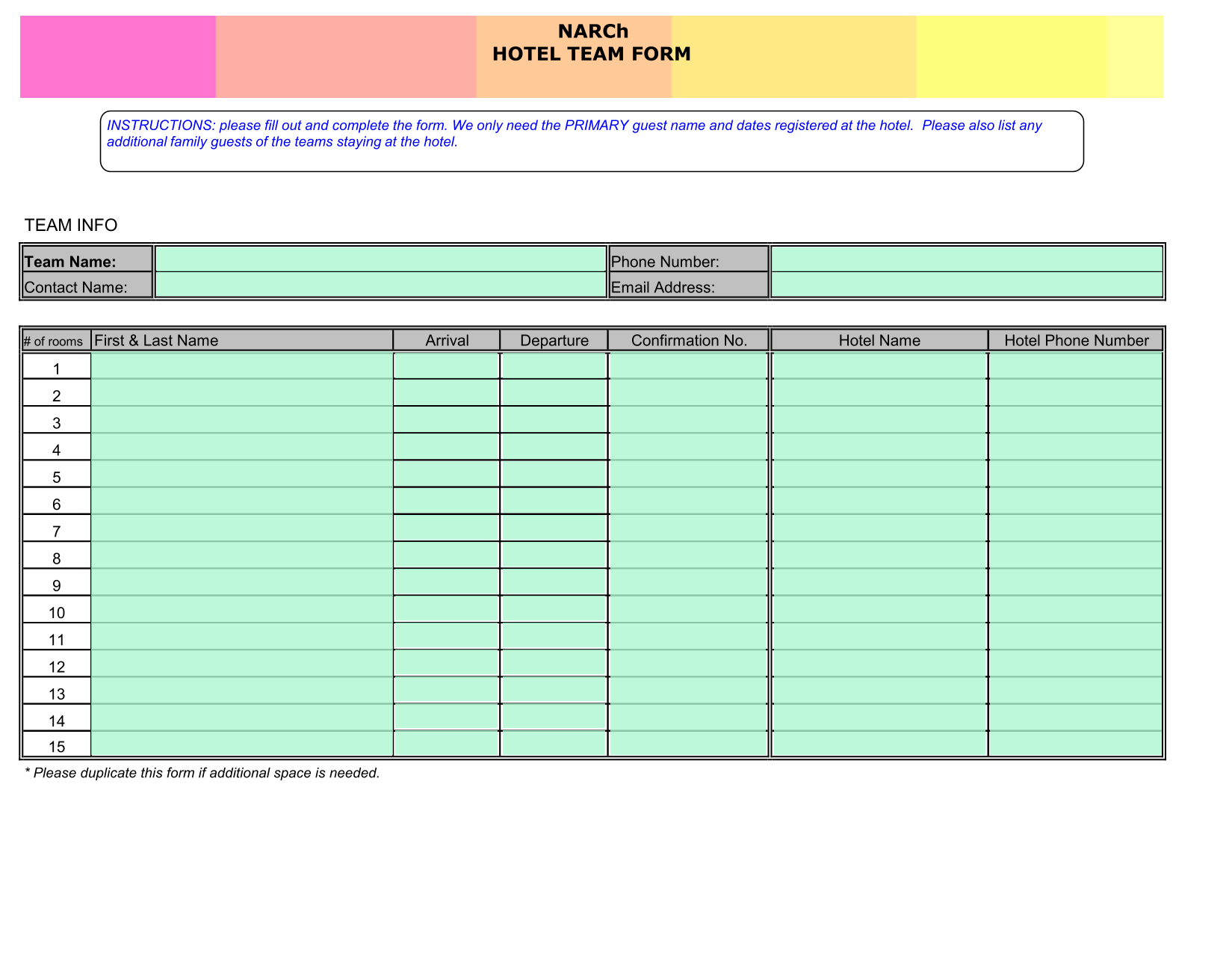Click First & Last Name field in row 14
This screenshot has width=1232, height=953.
(x=242, y=717)
